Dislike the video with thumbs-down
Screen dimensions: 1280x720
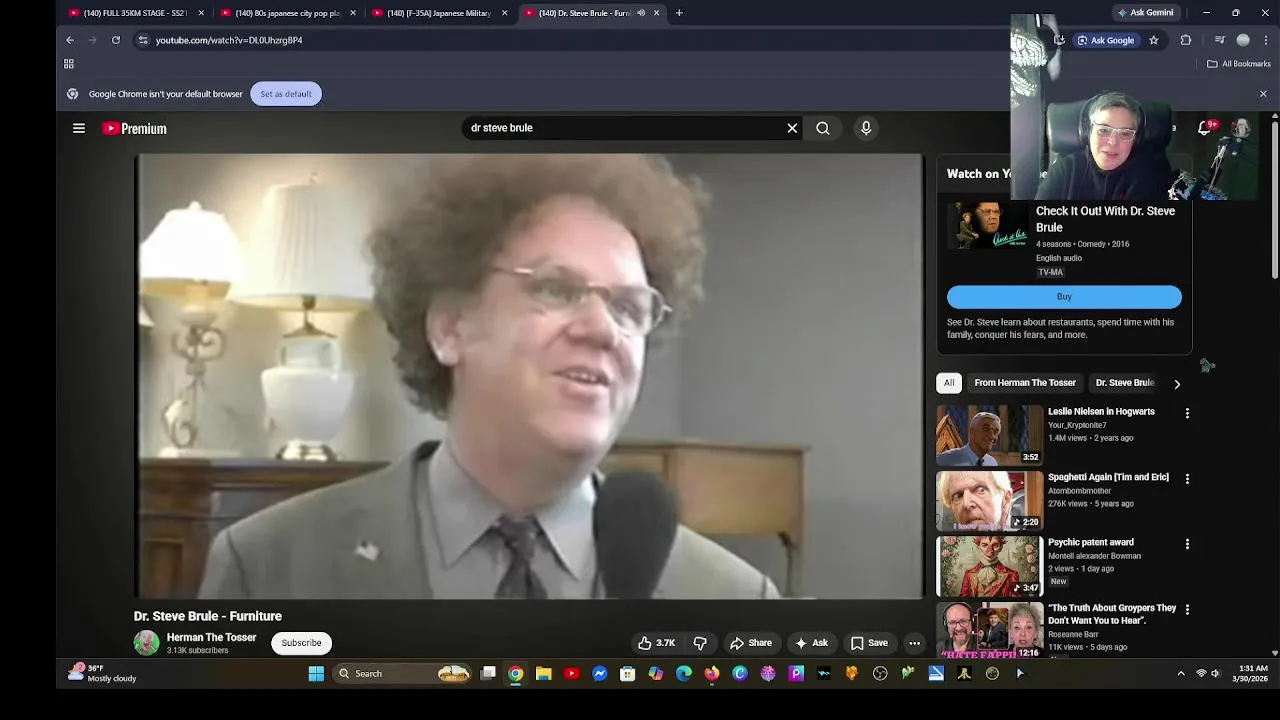700,643
